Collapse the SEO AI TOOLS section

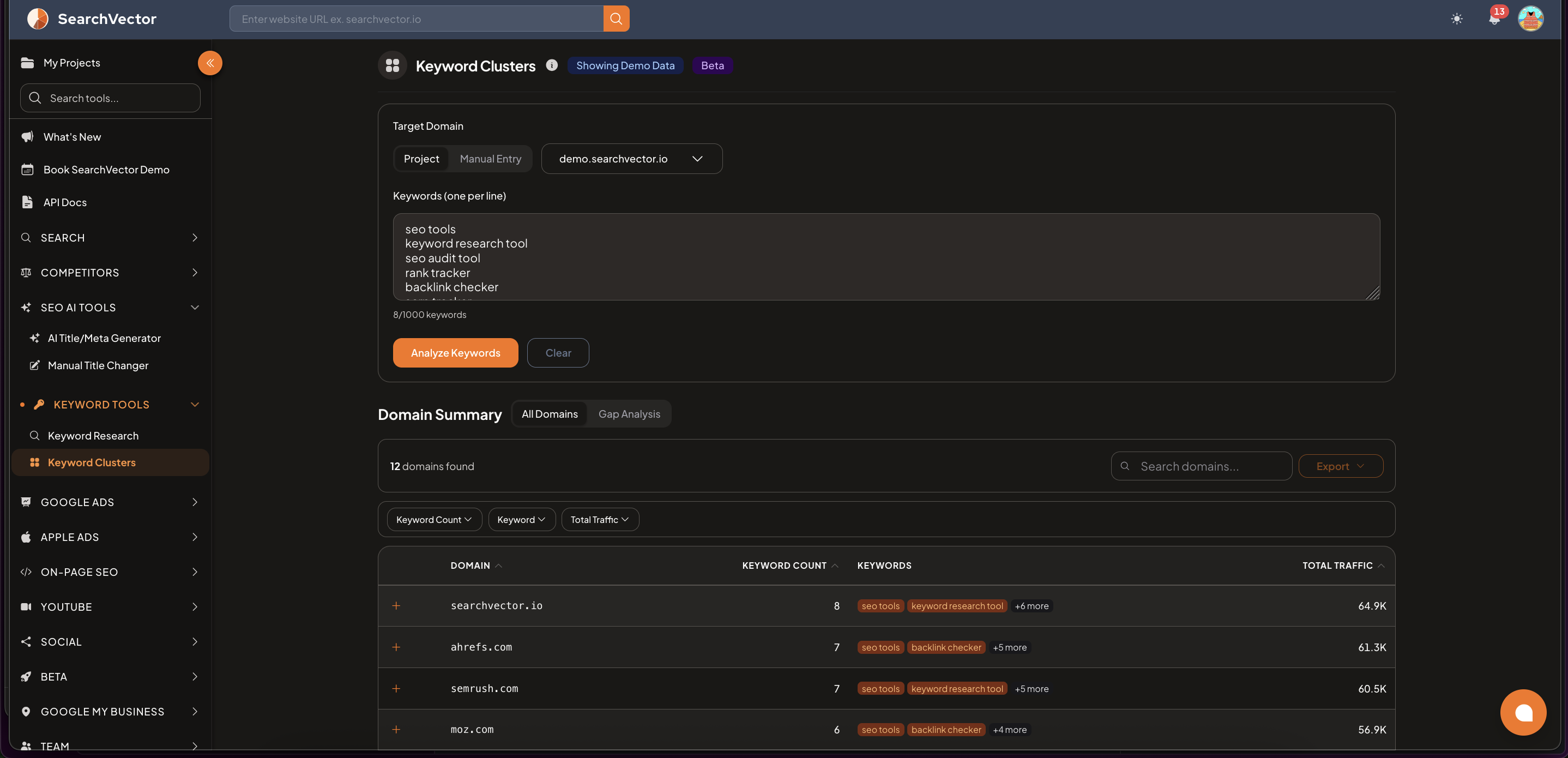click(110, 308)
